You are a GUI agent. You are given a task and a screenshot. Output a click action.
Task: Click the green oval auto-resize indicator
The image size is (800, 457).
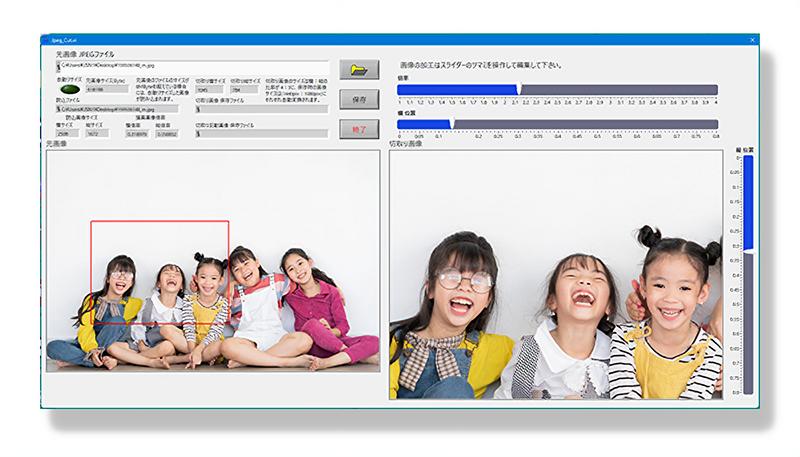point(68,88)
